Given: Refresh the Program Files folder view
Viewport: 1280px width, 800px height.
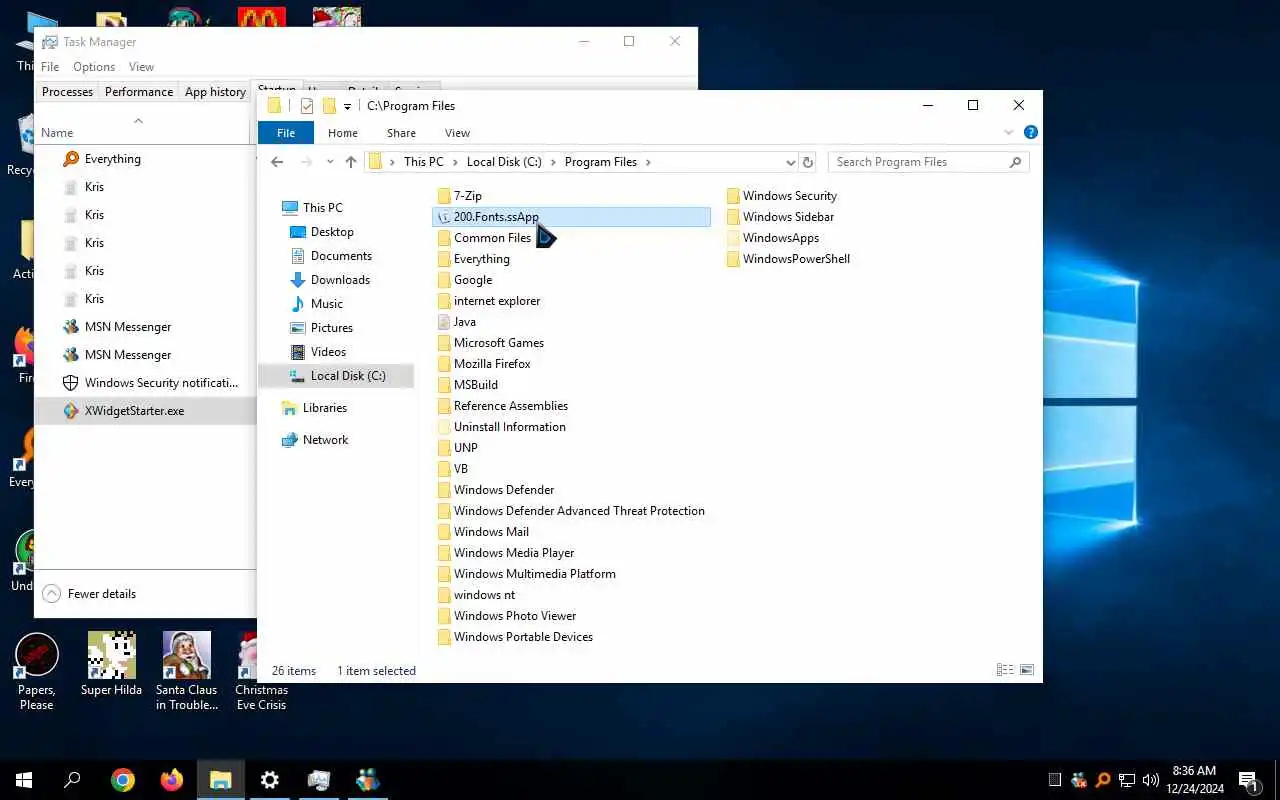Looking at the screenshot, I should pos(808,162).
